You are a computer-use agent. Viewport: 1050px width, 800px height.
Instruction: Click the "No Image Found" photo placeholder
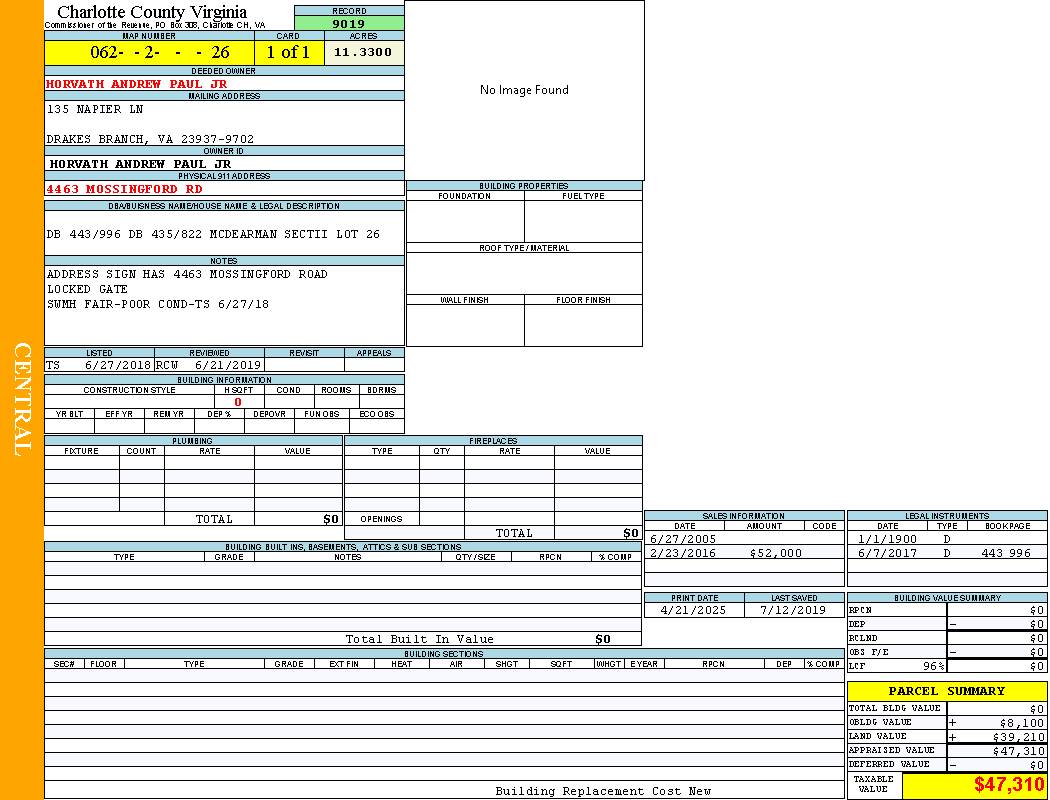pyautogui.click(x=524, y=90)
